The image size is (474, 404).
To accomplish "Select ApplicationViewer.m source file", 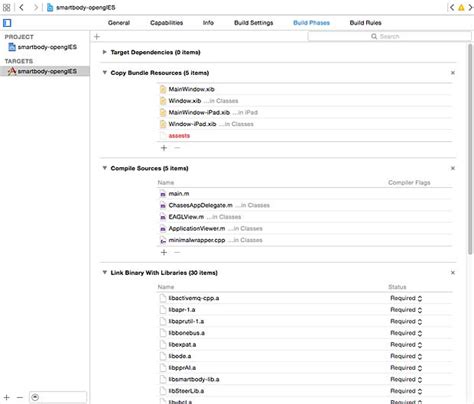I will tap(304, 229).
